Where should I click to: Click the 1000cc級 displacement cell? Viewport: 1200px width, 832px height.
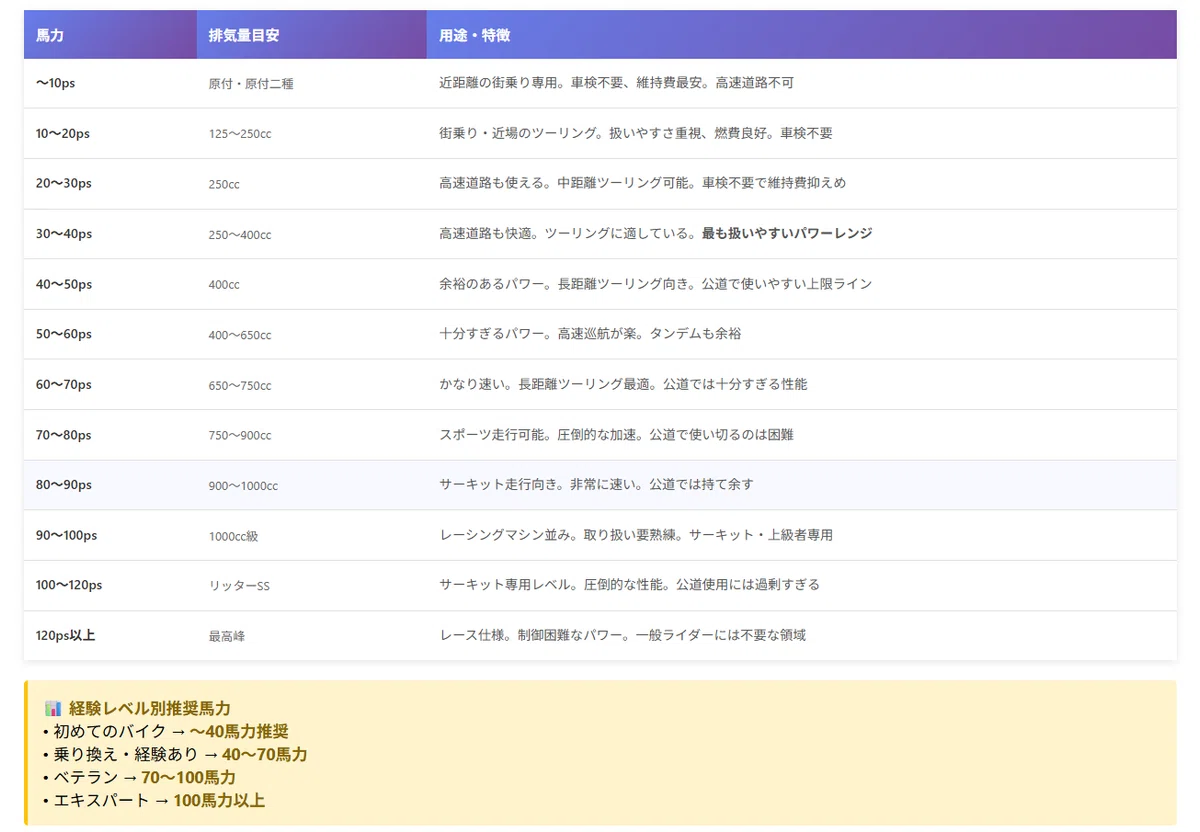pos(312,536)
